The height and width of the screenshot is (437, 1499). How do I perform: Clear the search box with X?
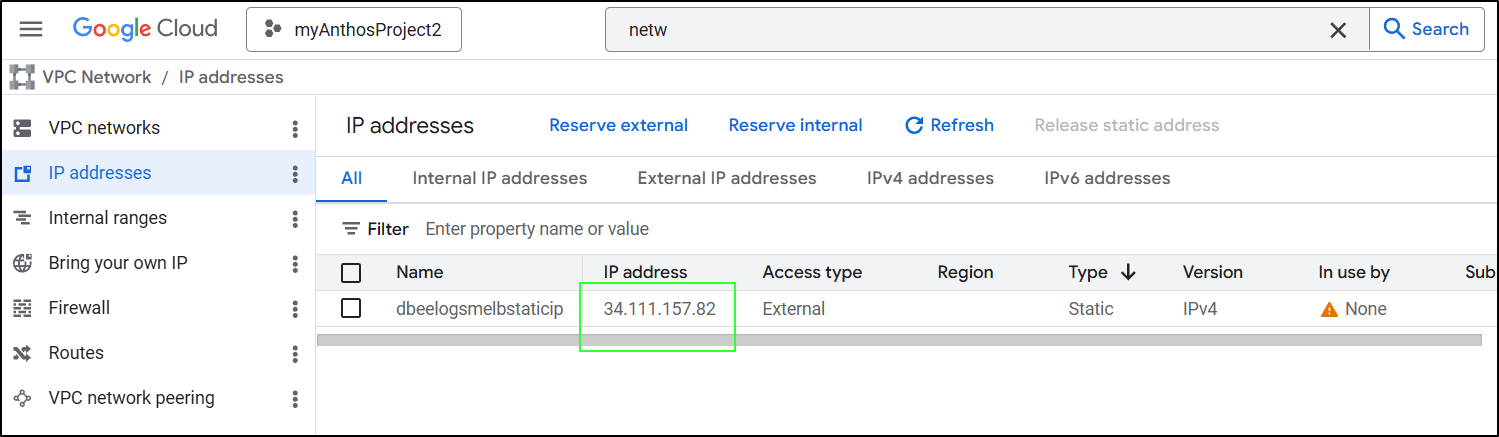pyautogui.click(x=1338, y=30)
